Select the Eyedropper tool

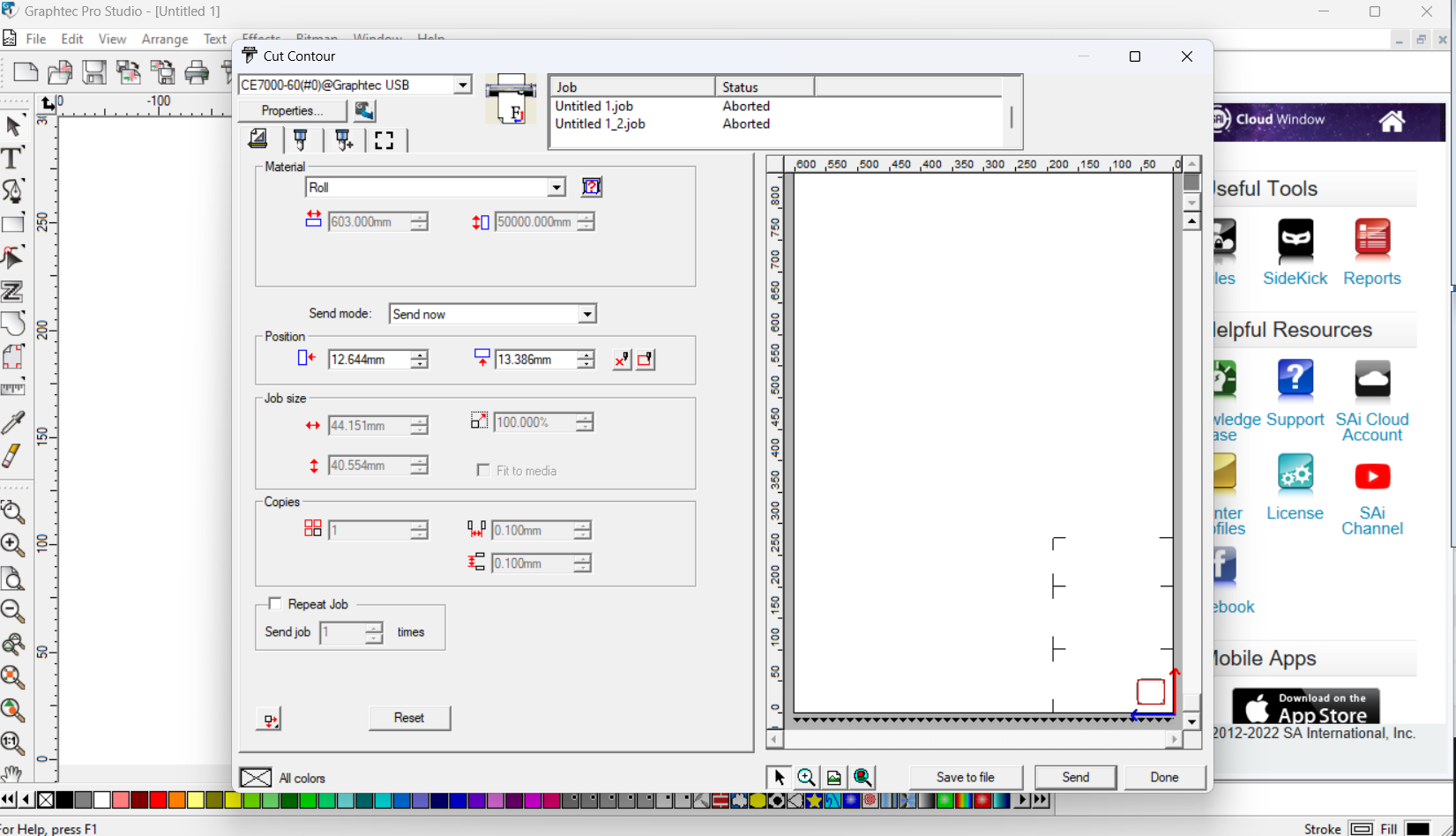(12, 423)
